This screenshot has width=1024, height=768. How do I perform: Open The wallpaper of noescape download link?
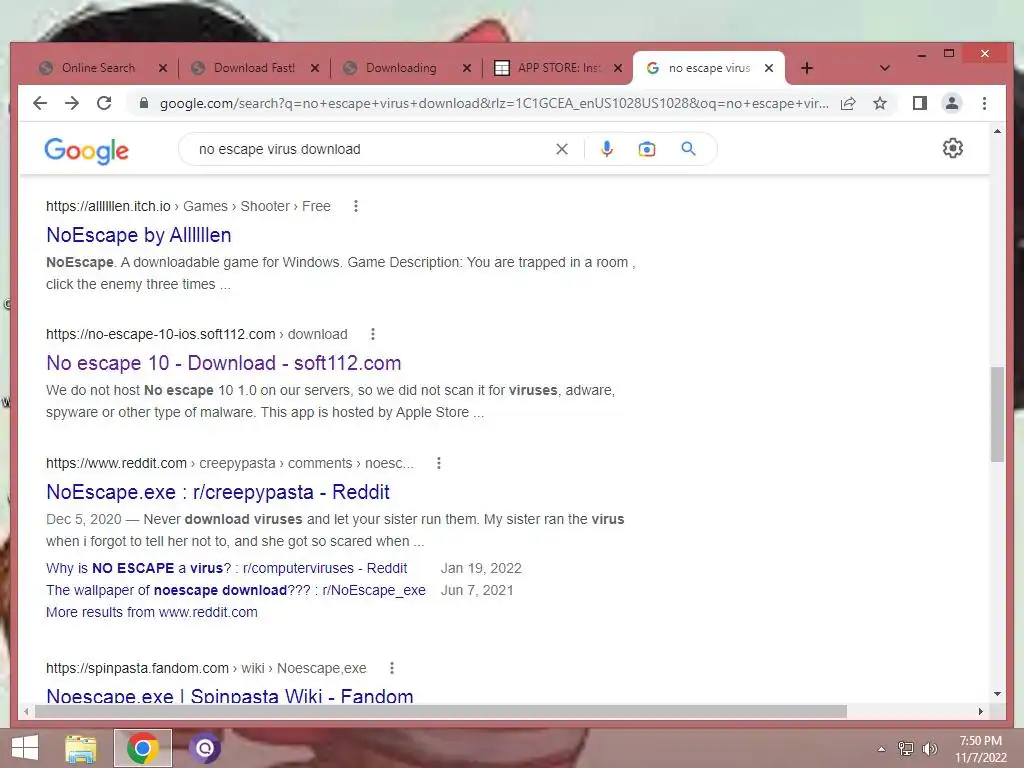coord(236,590)
